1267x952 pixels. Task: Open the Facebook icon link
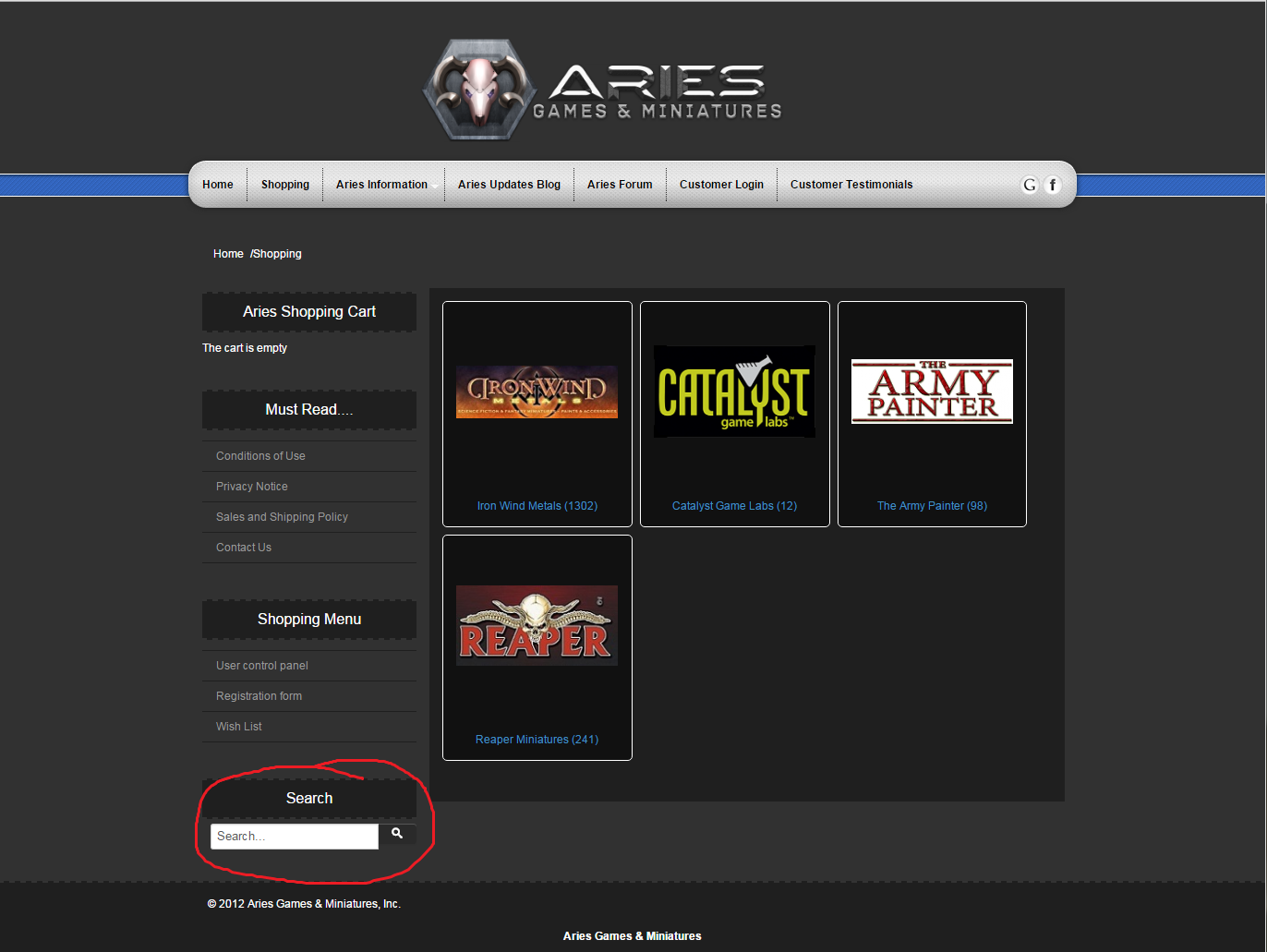(x=1052, y=185)
